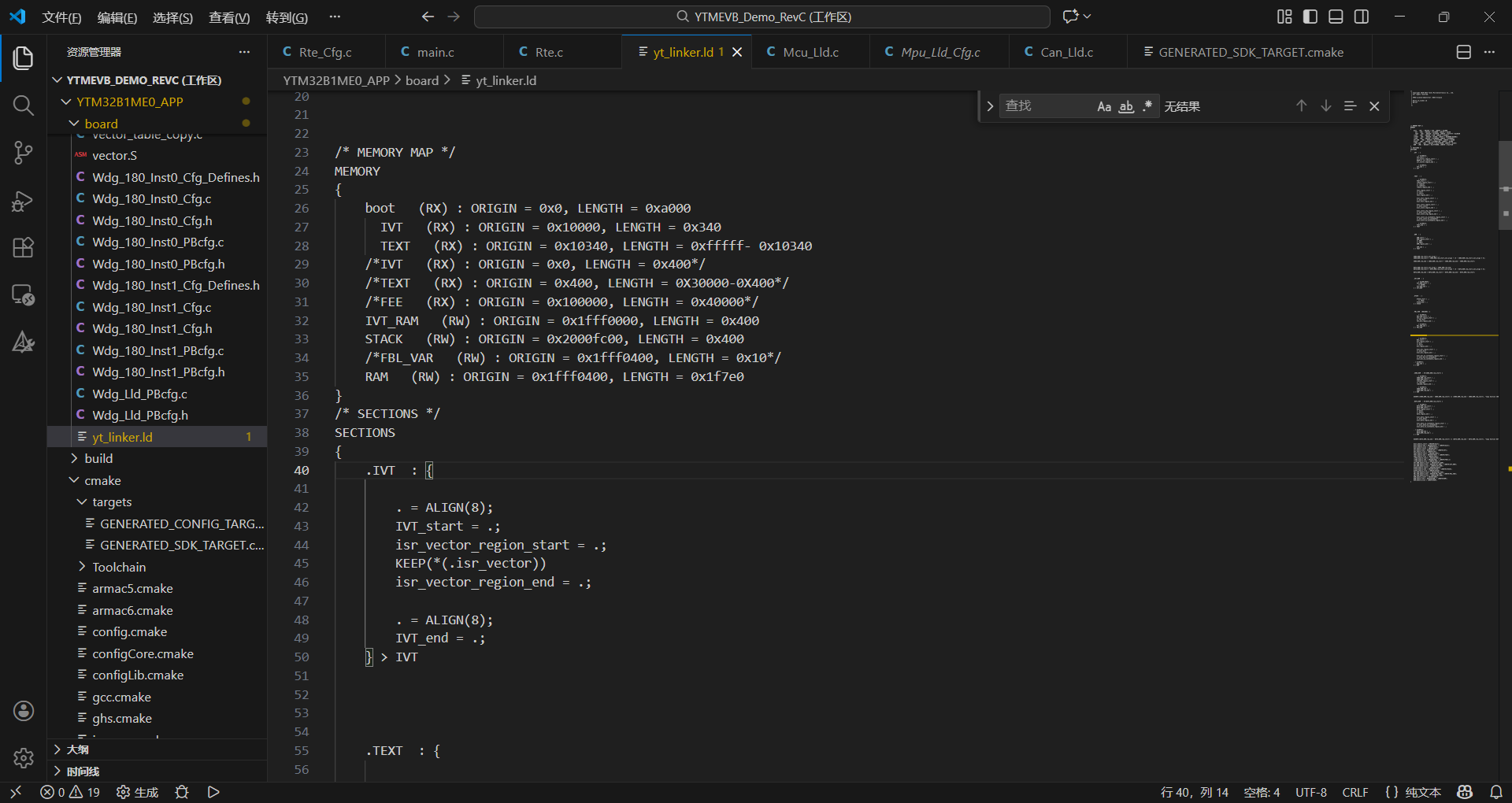This screenshot has width=1512, height=803.
Task: Click the UTF-8 encoding status item
Action: [1310, 792]
